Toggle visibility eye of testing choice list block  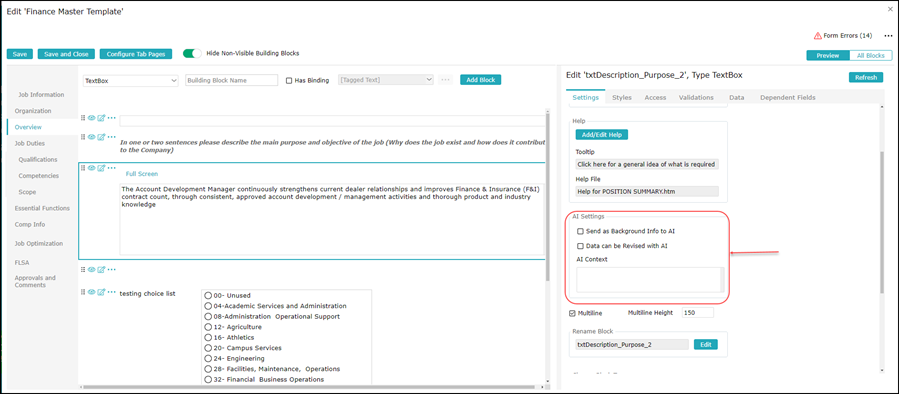(x=92, y=292)
